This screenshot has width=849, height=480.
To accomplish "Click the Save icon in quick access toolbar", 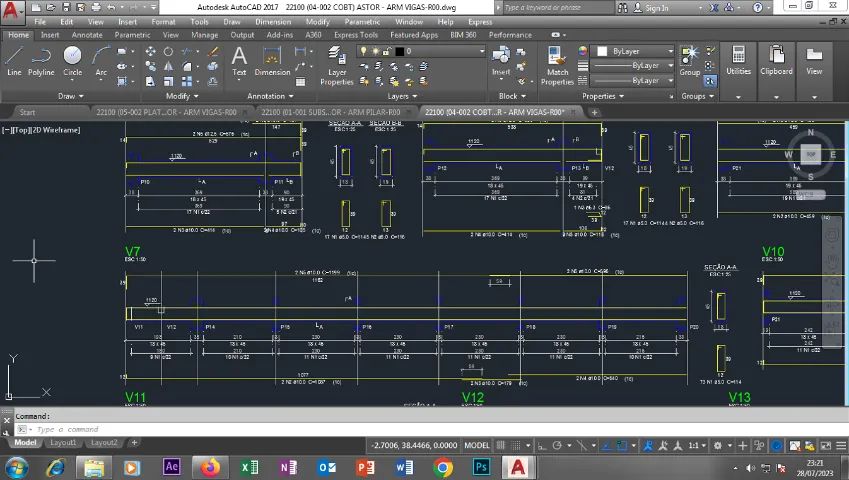I will [x=66, y=8].
